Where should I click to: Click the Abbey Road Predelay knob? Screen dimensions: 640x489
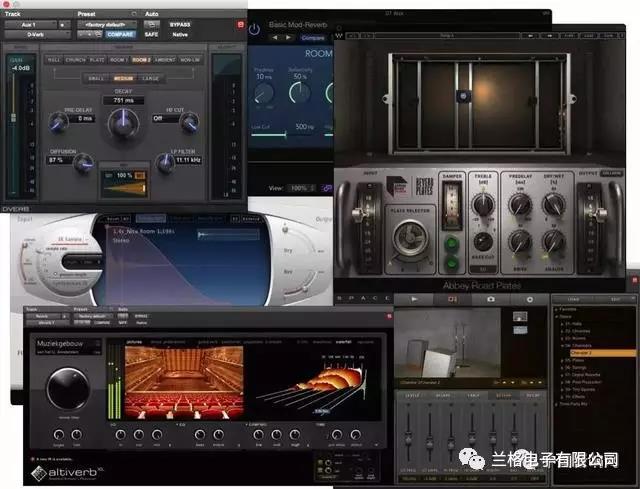(x=520, y=204)
